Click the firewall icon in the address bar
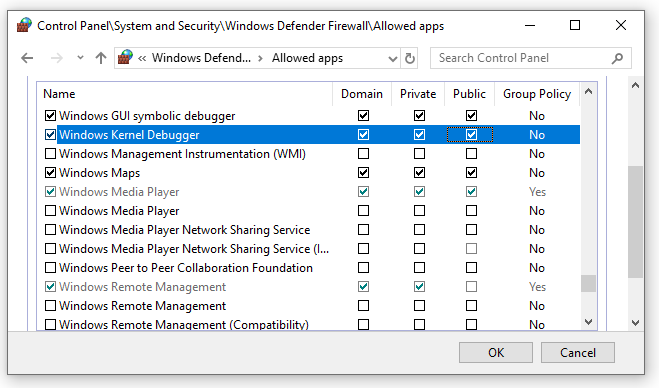 125,57
